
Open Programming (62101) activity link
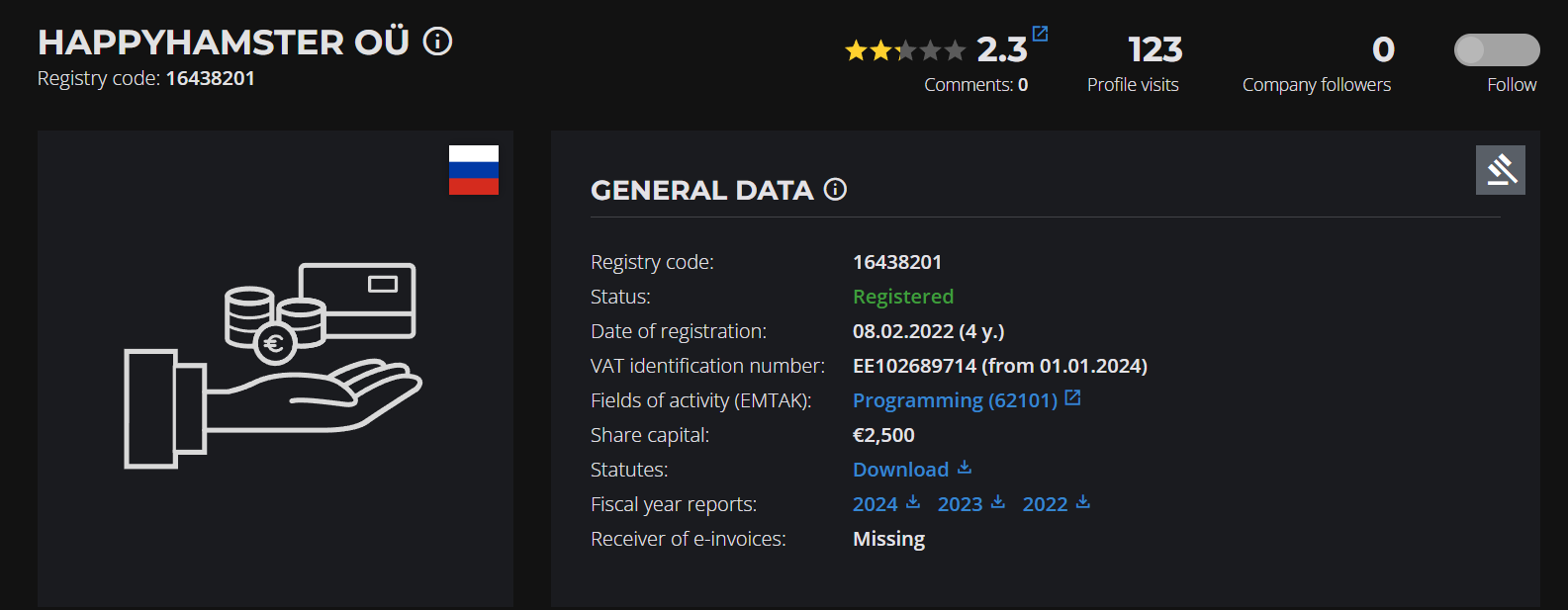[x=955, y=400]
